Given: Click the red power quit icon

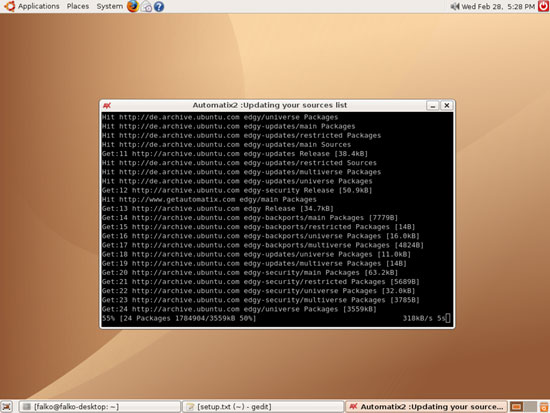Looking at the screenshot, I should pos(543,6).
